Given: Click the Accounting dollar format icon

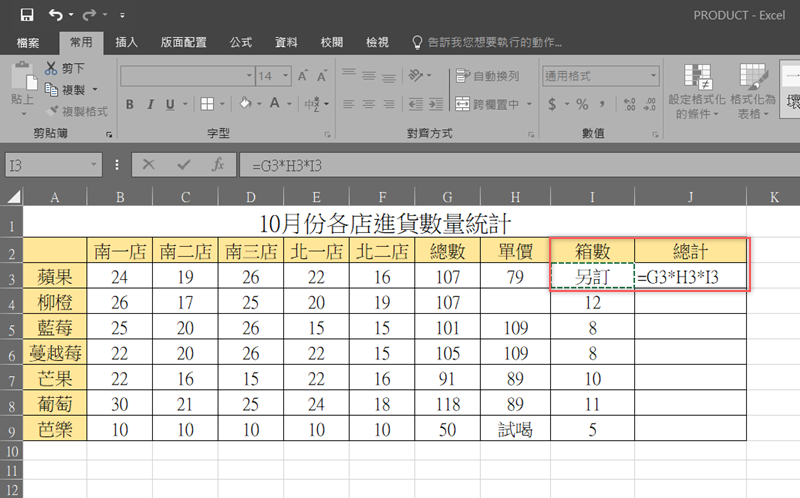Looking at the screenshot, I should point(553,103).
